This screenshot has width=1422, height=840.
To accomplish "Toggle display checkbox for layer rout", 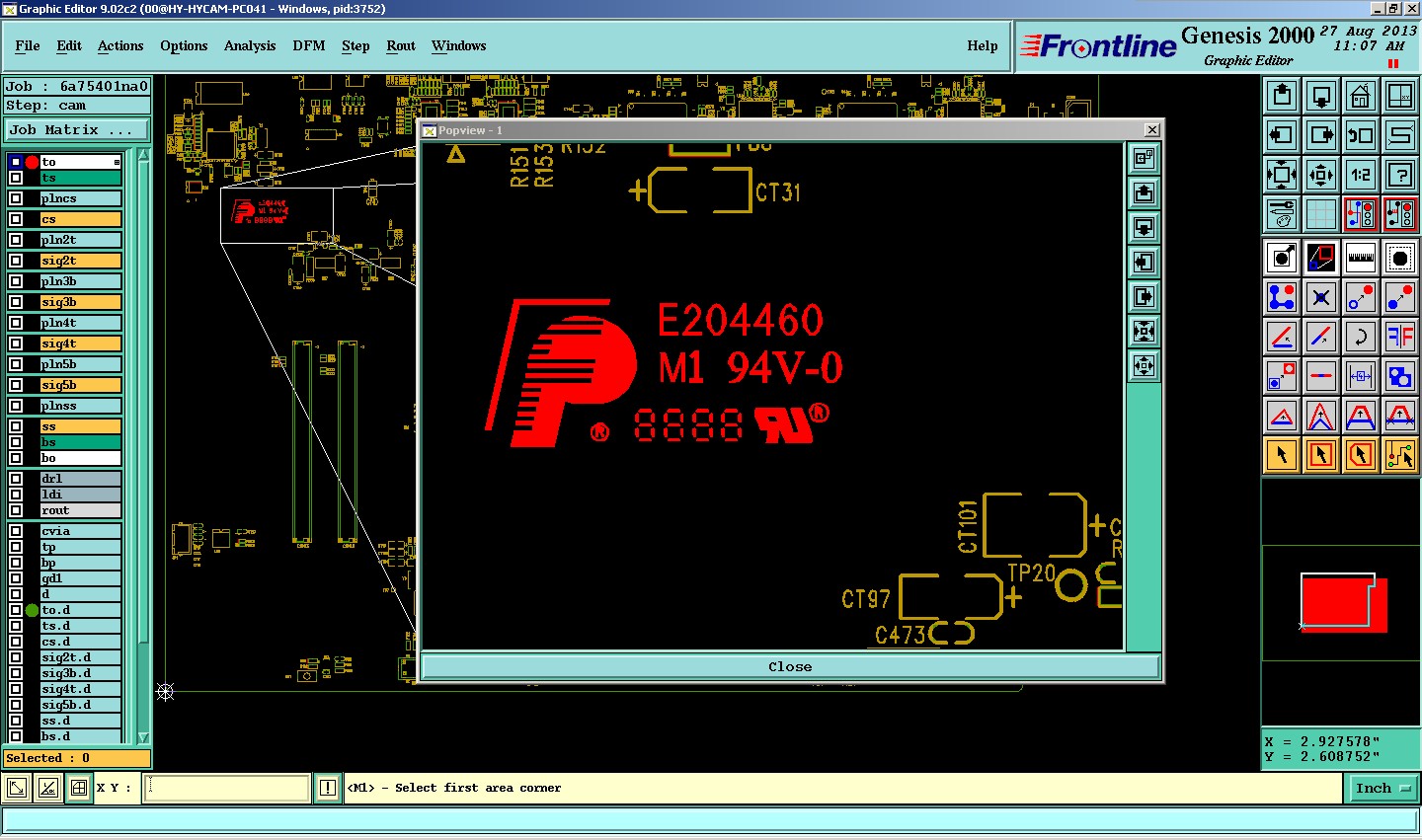I will coord(16,510).
